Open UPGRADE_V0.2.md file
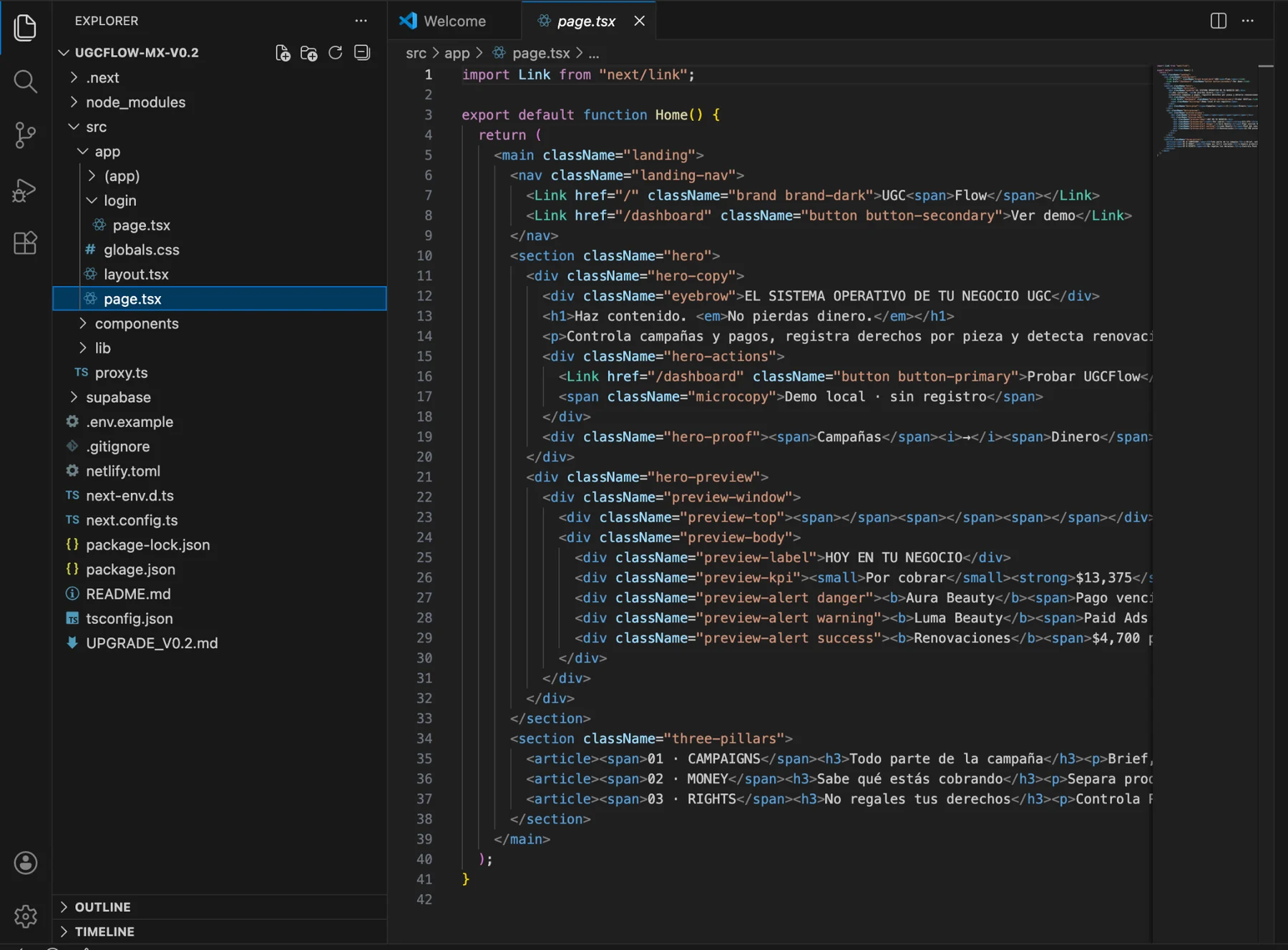 tap(220, 643)
